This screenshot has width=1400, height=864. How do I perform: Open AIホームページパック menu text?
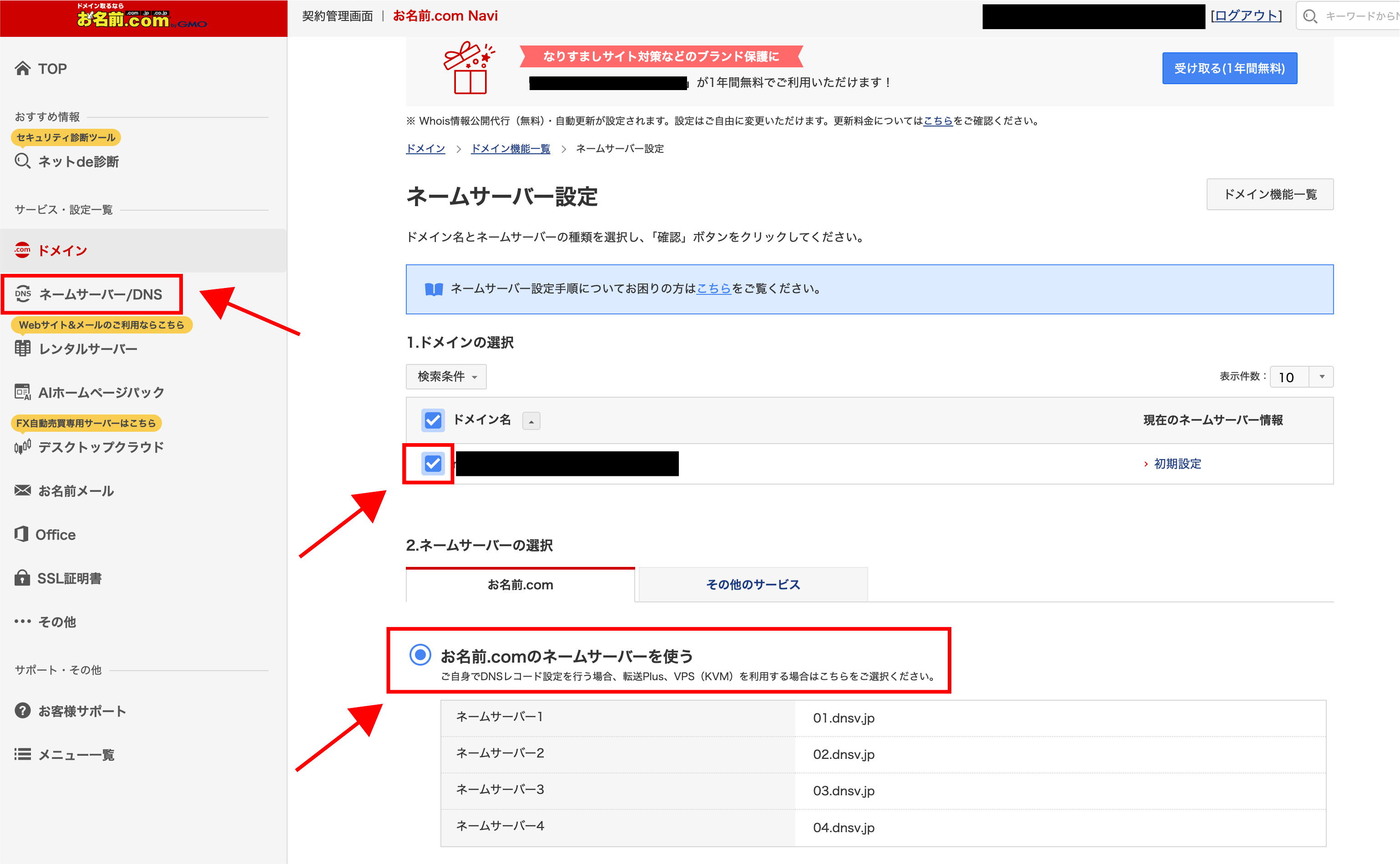point(101,392)
